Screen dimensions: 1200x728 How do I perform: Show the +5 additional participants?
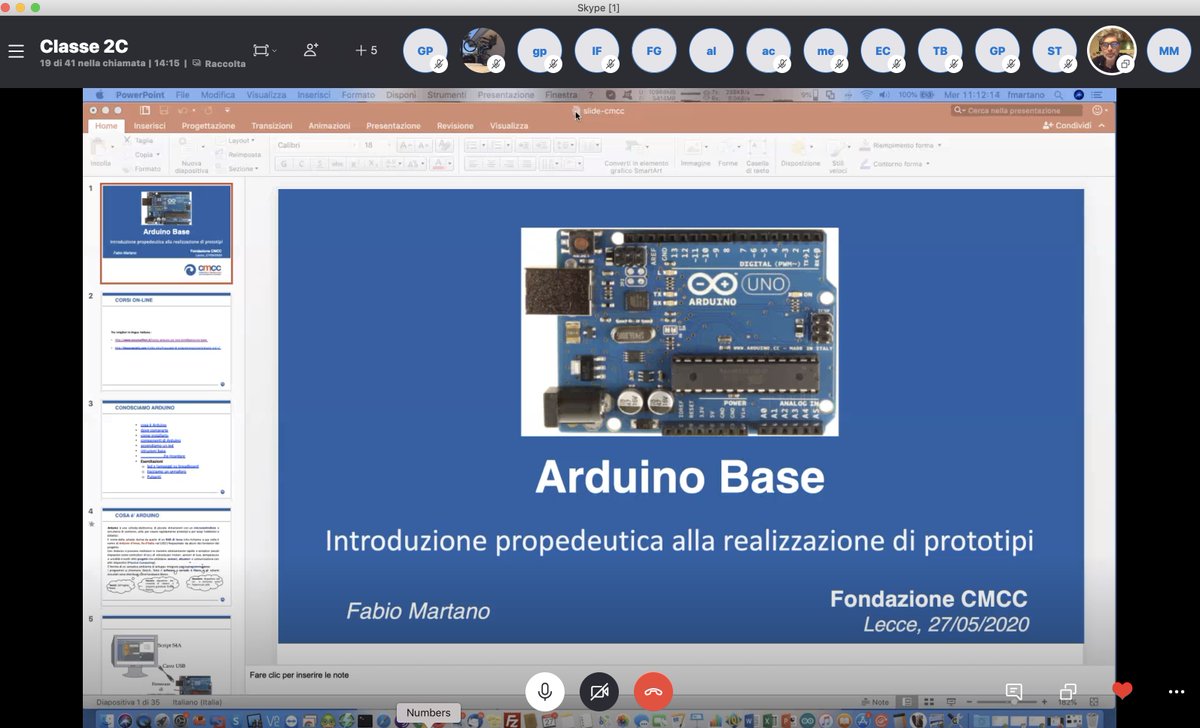pyautogui.click(x=366, y=50)
